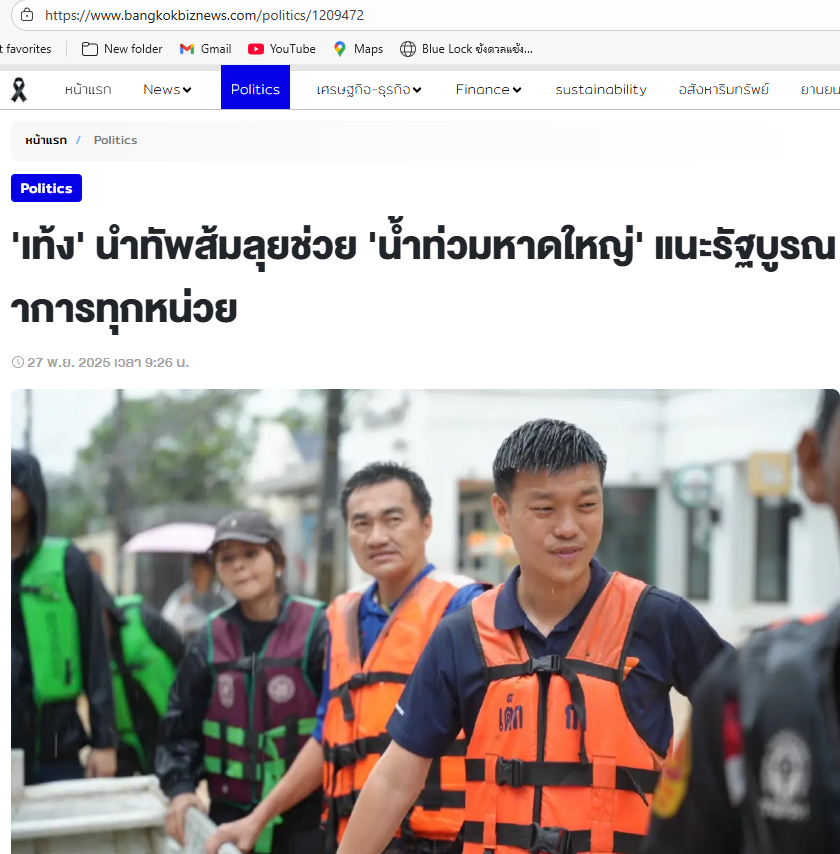
Task: Expand the News dropdown menu
Action: click(167, 89)
